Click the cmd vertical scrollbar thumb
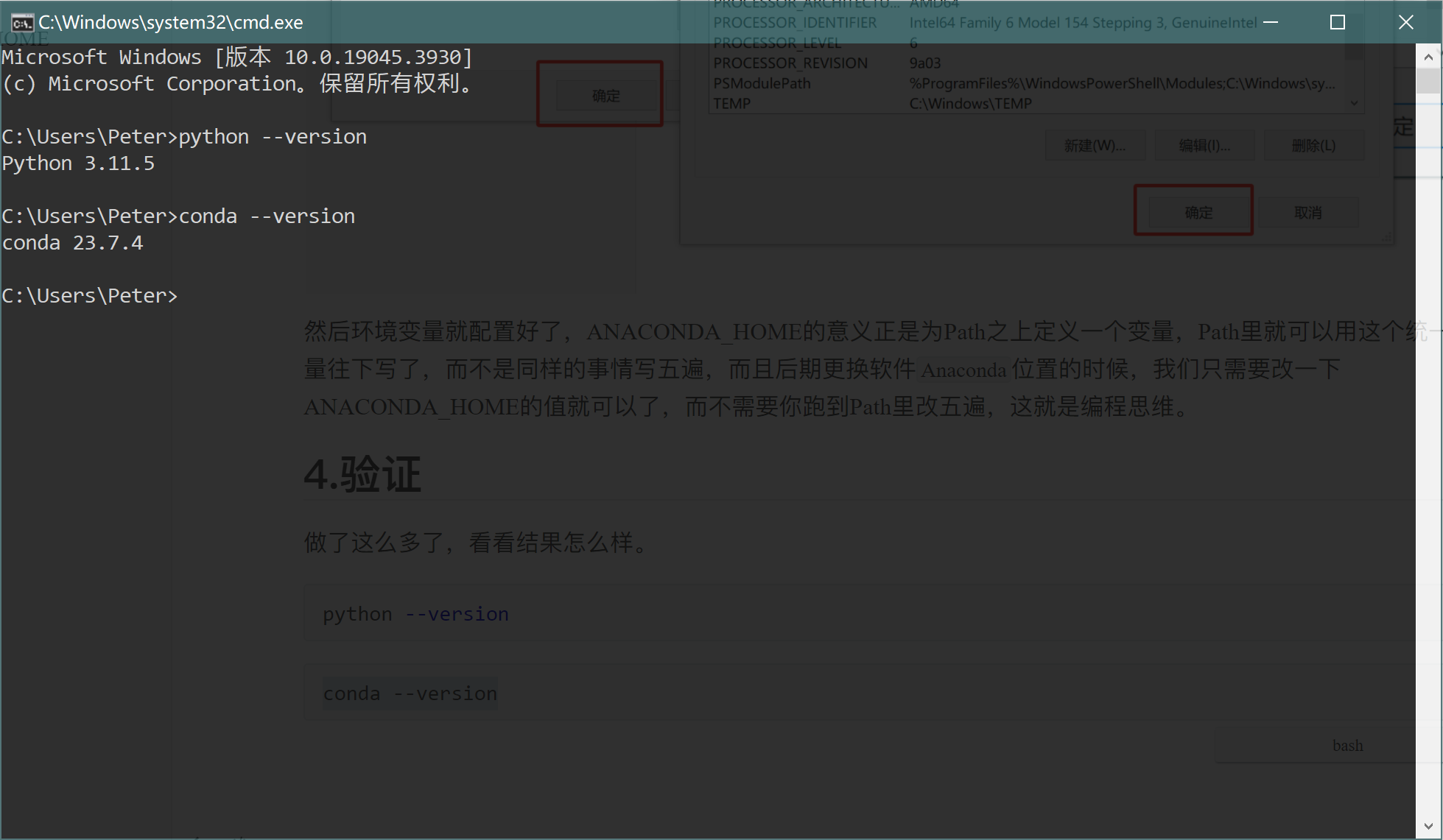The width and height of the screenshot is (1443, 840). (x=1428, y=81)
